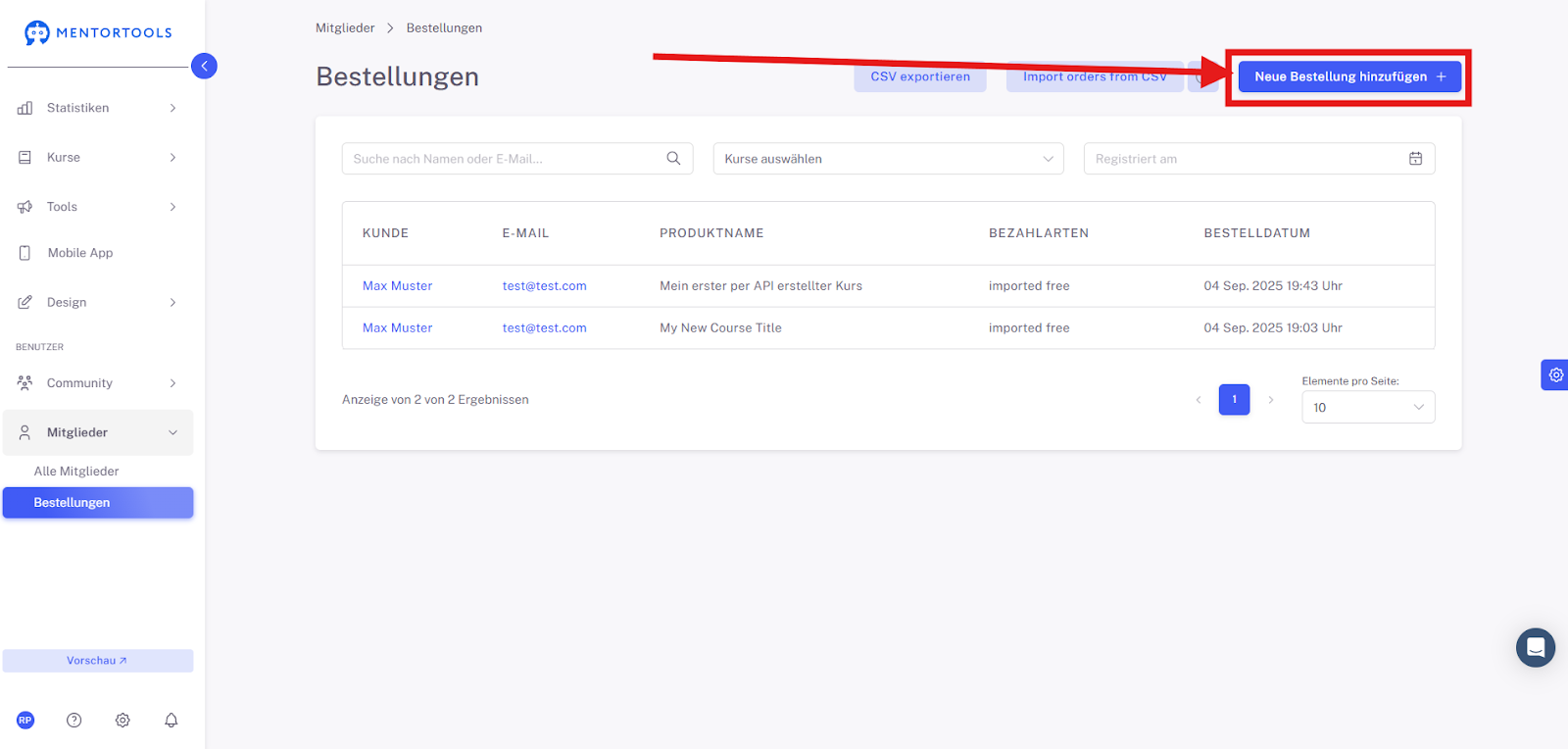Click 'Anzeige von 2 von 2 Ergebnissen' text

point(435,399)
